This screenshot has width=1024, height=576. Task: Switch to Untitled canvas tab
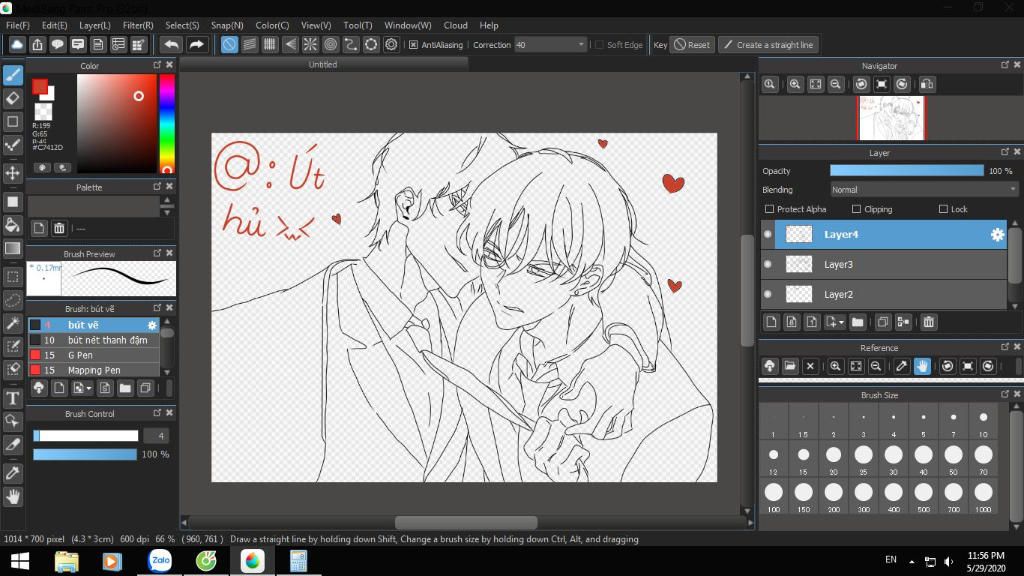click(x=323, y=64)
